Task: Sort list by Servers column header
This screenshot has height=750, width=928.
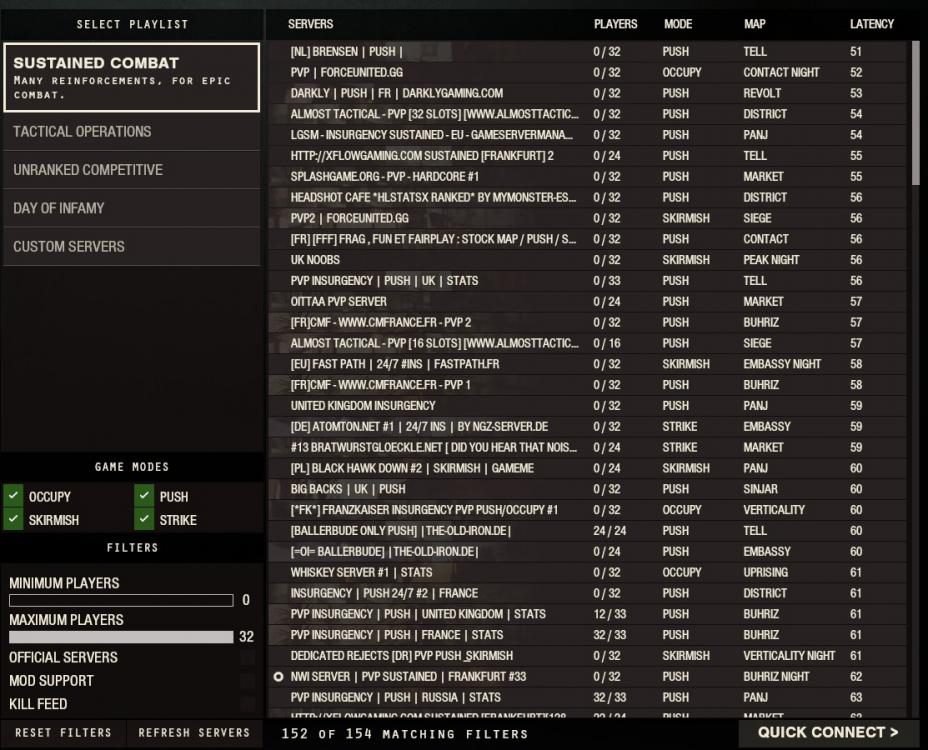Action: pyautogui.click(x=310, y=24)
